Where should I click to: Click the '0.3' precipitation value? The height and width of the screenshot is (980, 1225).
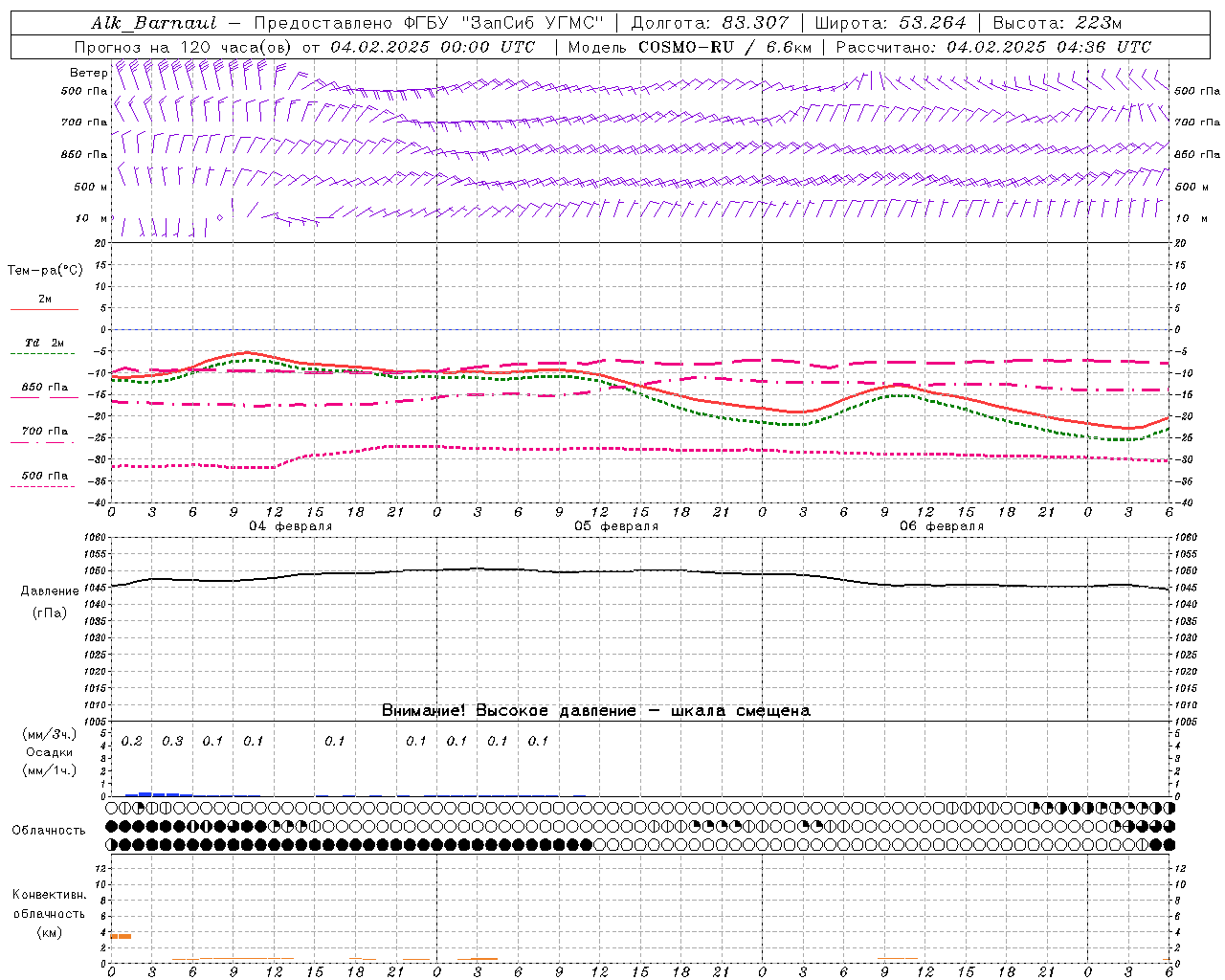172,741
